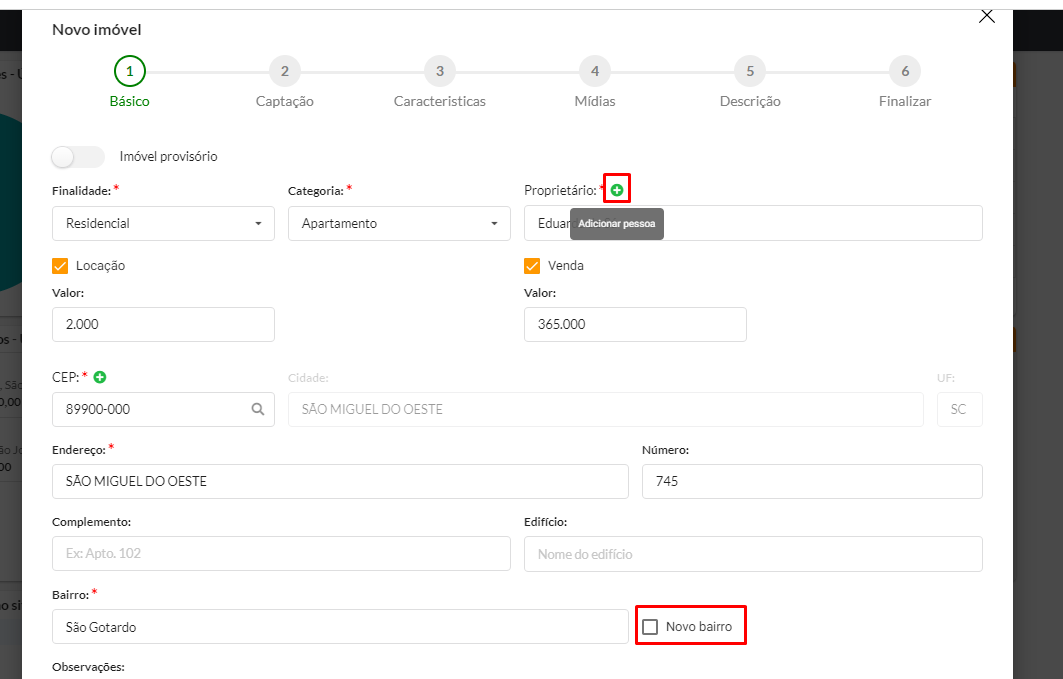This screenshot has width=1063, height=679.
Task: Click the Edifício name input field
Action: pyautogui.click(x=753, y=554)
